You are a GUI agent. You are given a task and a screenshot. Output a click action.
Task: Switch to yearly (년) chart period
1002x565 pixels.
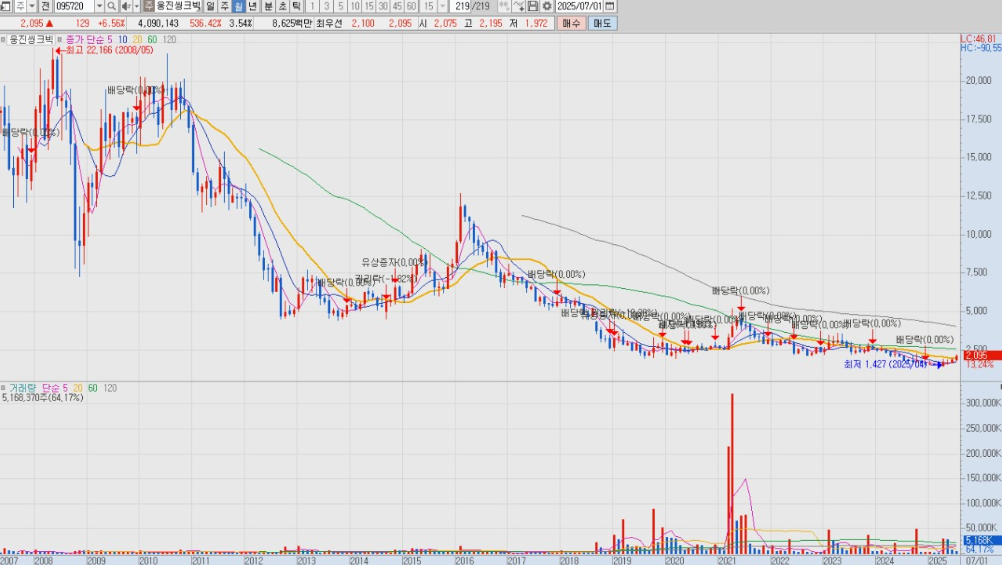pyautogui.click(x=253, y=6)
